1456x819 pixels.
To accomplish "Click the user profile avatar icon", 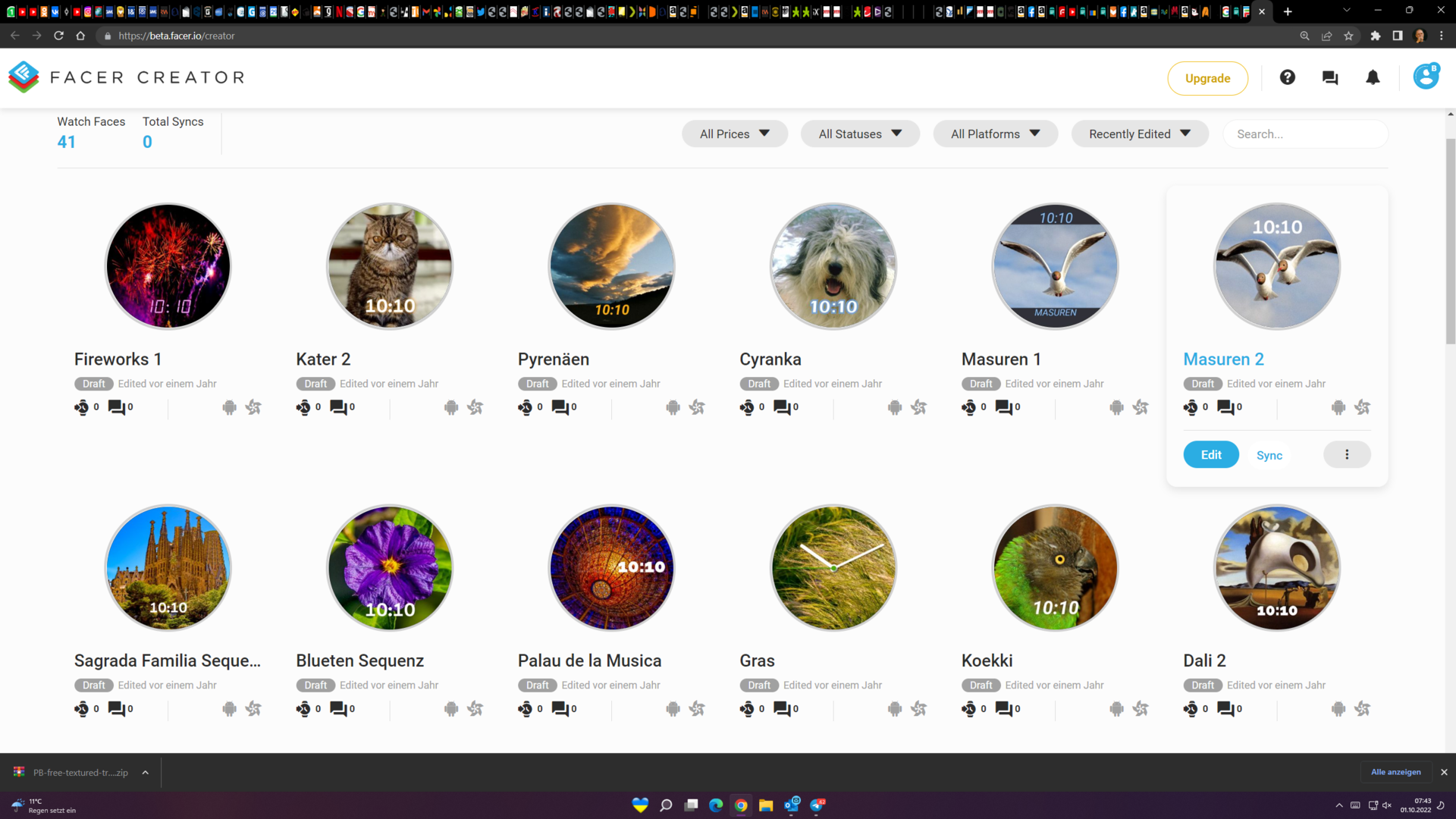I will tap(1425, 77).
